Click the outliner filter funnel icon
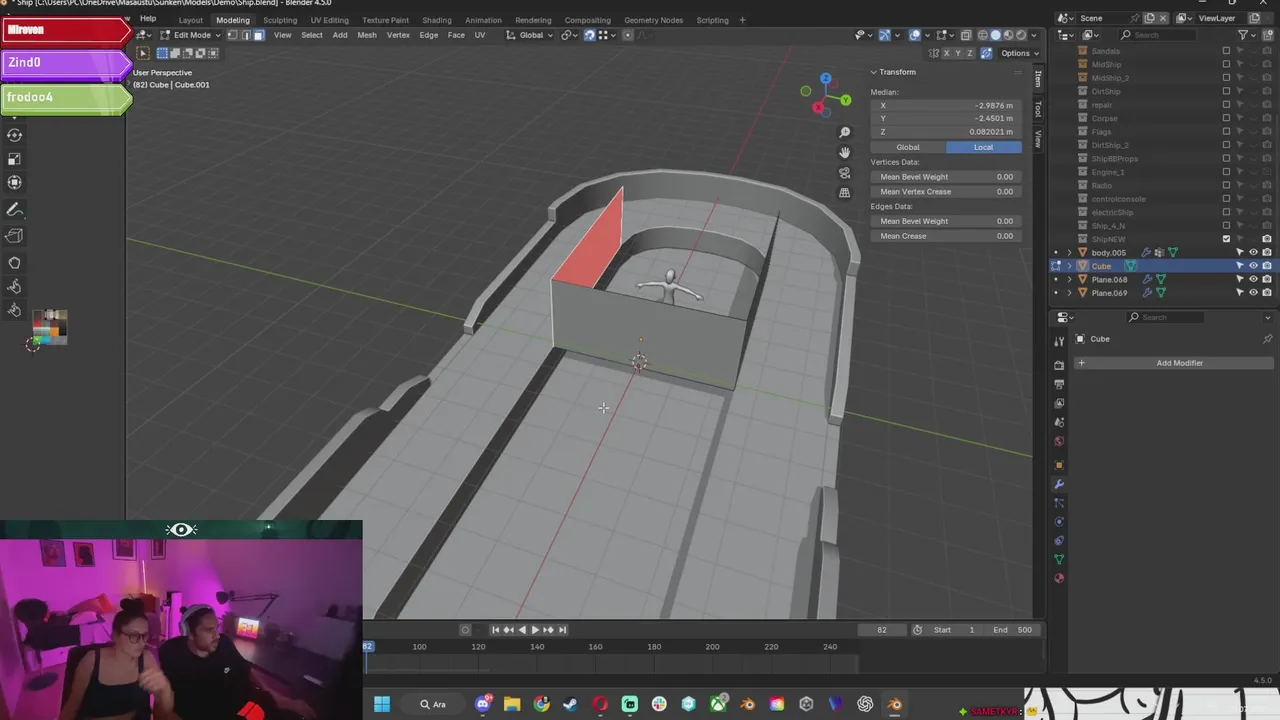The image size is (1280, 720). pos(1243,35)
